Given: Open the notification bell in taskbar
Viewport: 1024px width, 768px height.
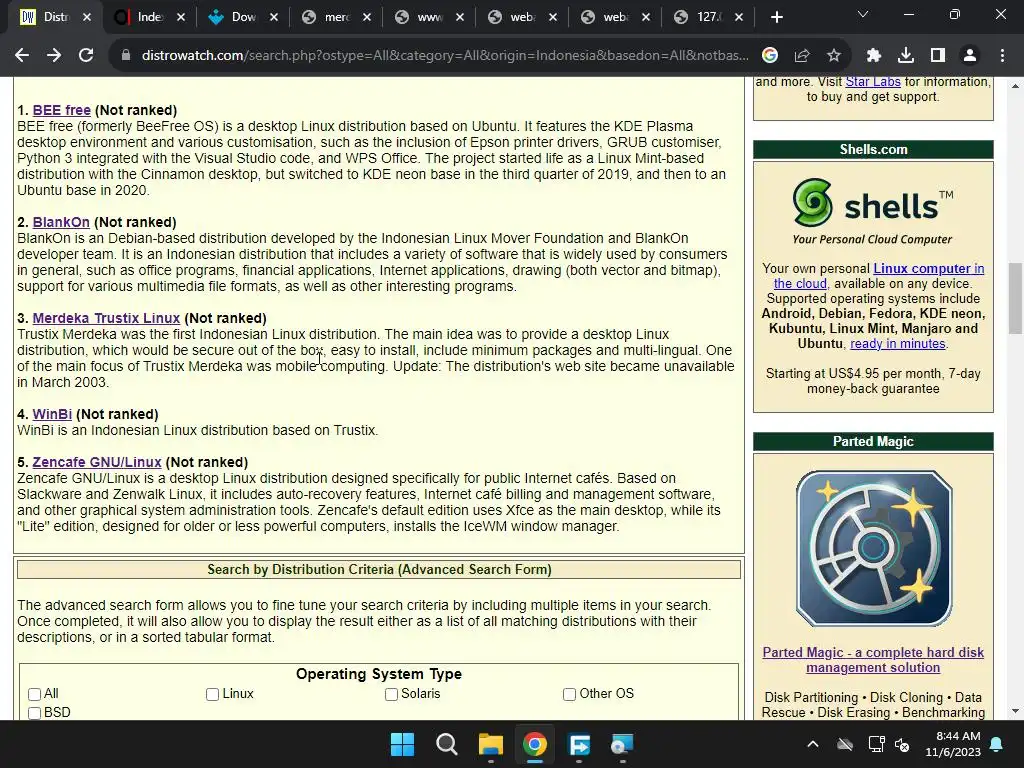Looking at the screenshot, I should tap(997, 744).
